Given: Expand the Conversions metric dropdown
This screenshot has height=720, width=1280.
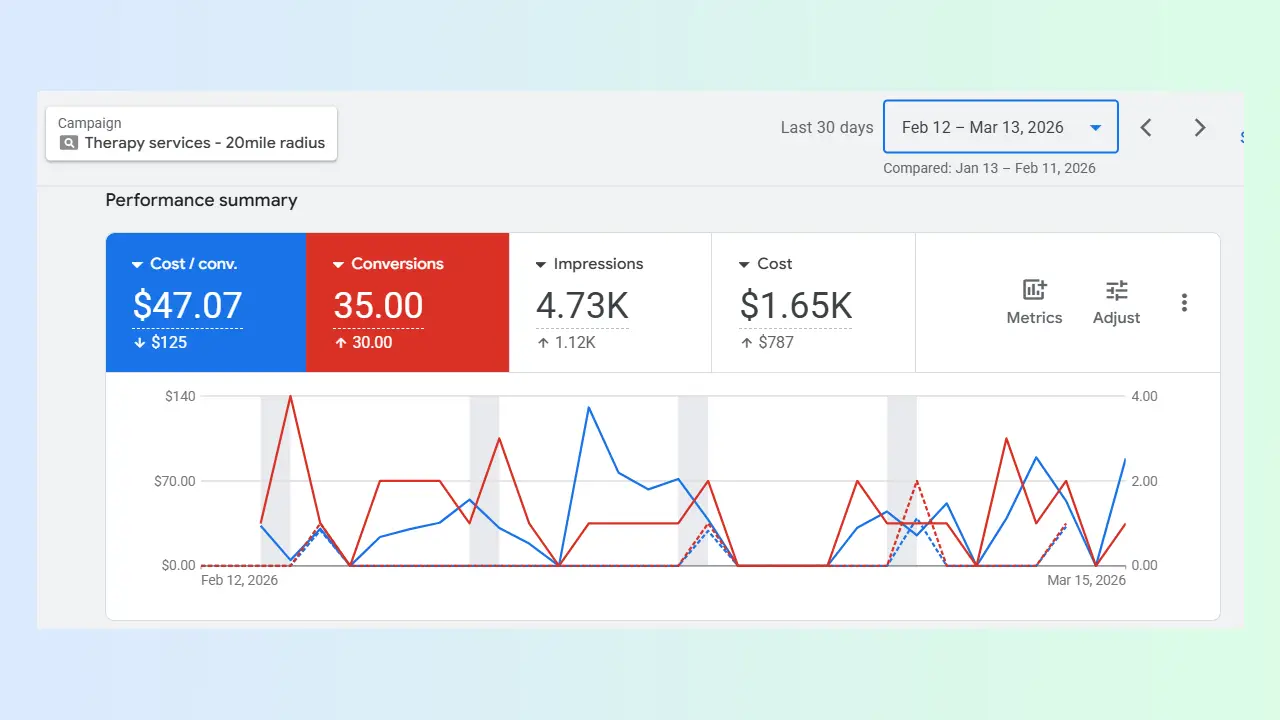Looking at the screenshot, I should [338, 265].
